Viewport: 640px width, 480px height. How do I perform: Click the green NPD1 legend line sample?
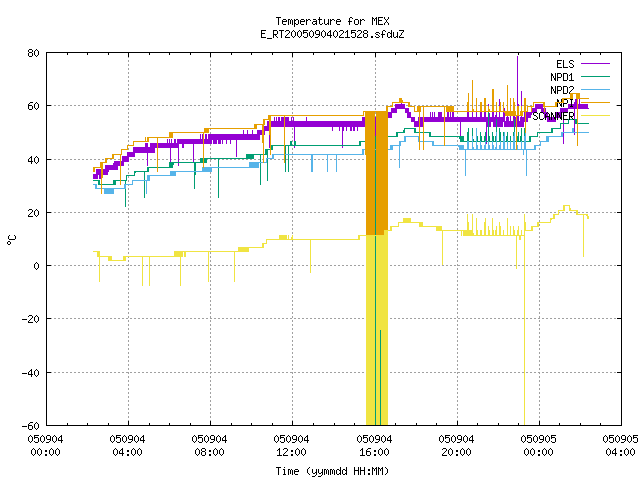pyautogui.click(x=595, y=76)
